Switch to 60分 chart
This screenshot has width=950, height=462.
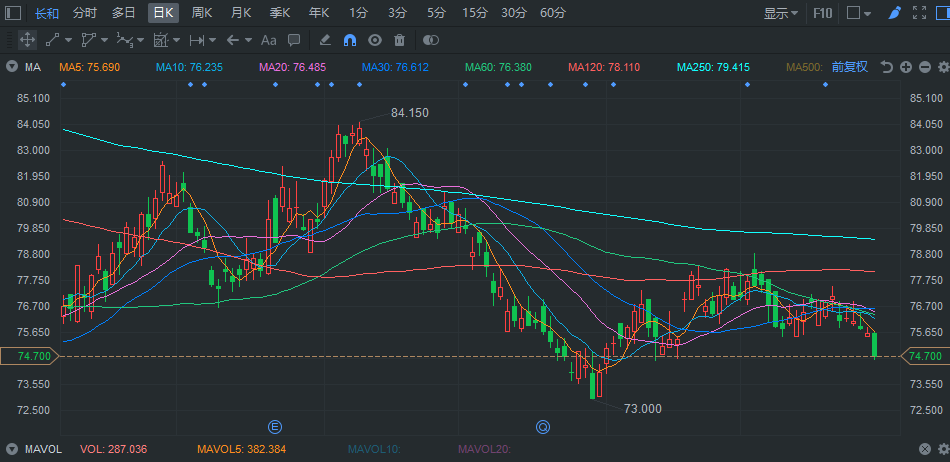(x=553, y=13)
